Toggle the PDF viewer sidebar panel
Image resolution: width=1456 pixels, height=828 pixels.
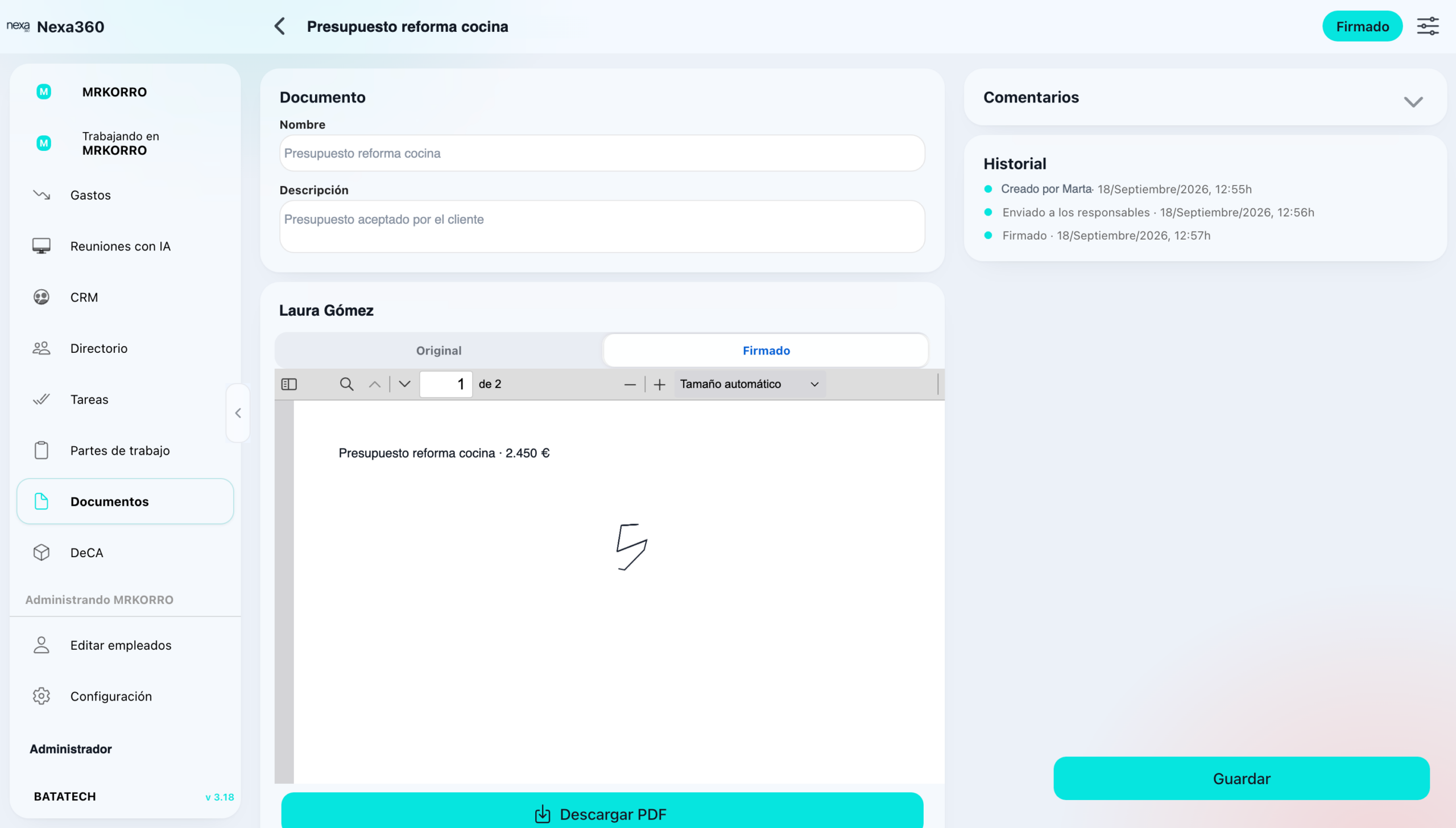[289, 384]
